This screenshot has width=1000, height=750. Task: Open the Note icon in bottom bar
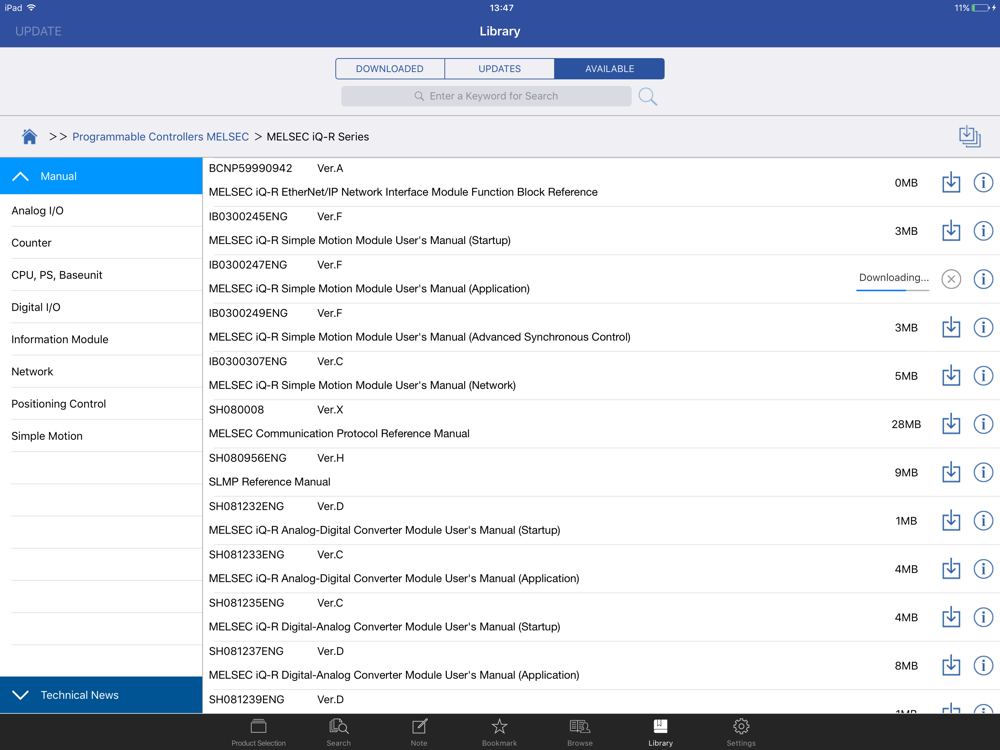(419, 731)
